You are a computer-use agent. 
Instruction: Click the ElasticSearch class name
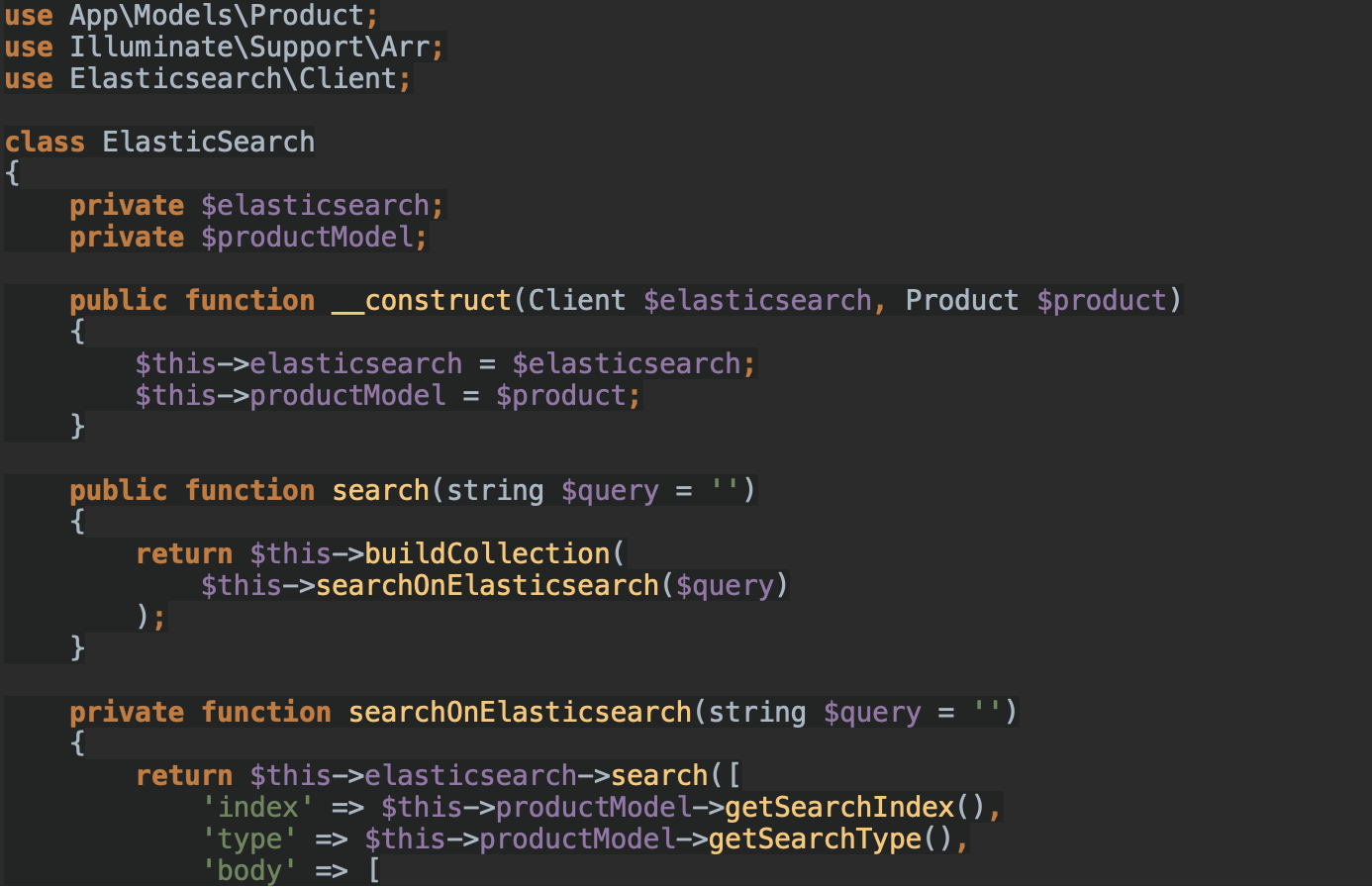(x=208, y=143)
